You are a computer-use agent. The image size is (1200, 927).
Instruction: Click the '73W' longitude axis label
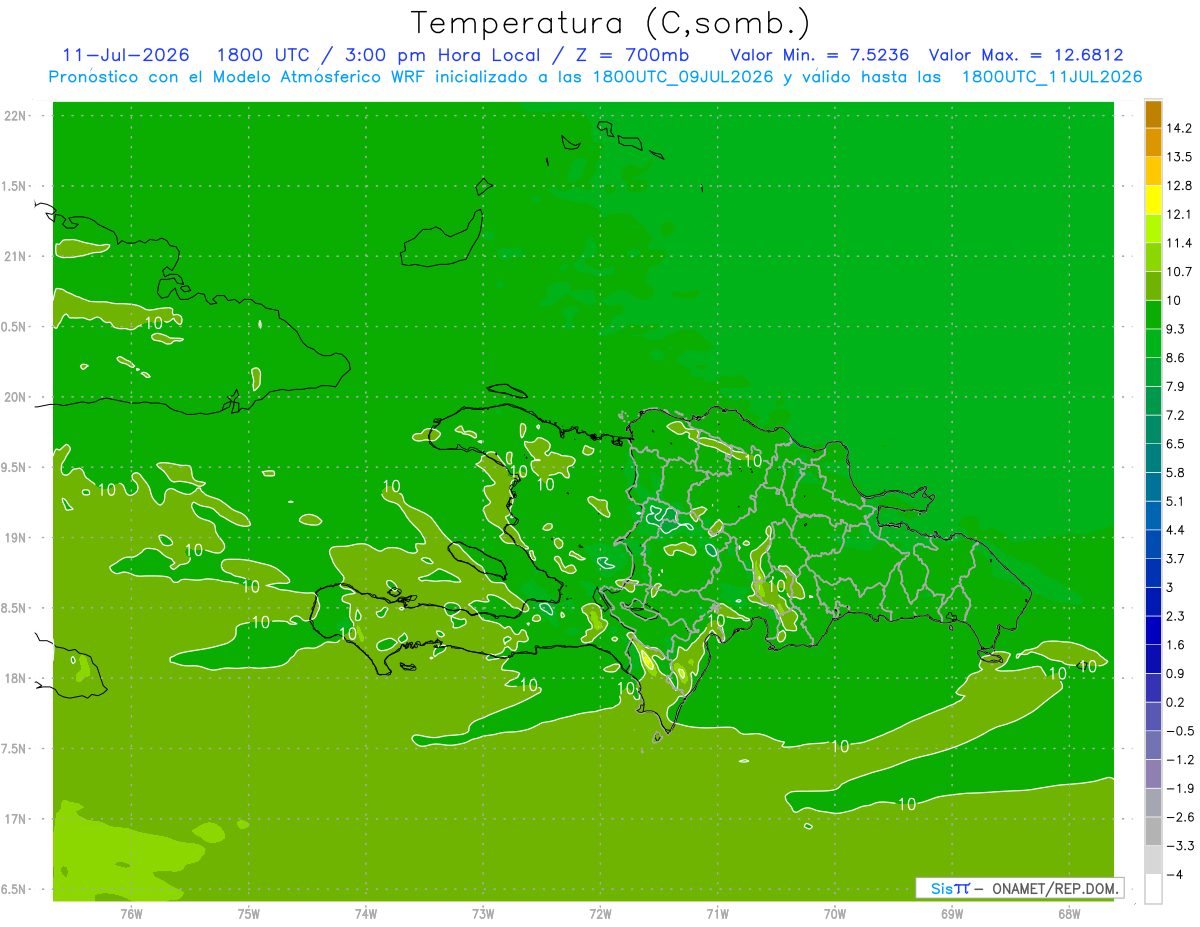(483, 914)
